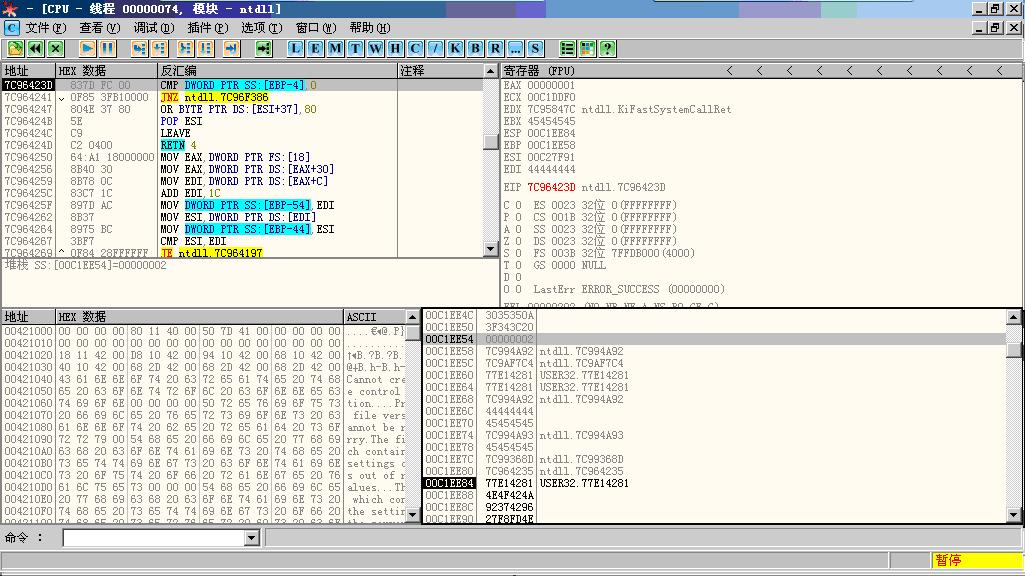Click the Restart program rewind icon

coord(35,48)
